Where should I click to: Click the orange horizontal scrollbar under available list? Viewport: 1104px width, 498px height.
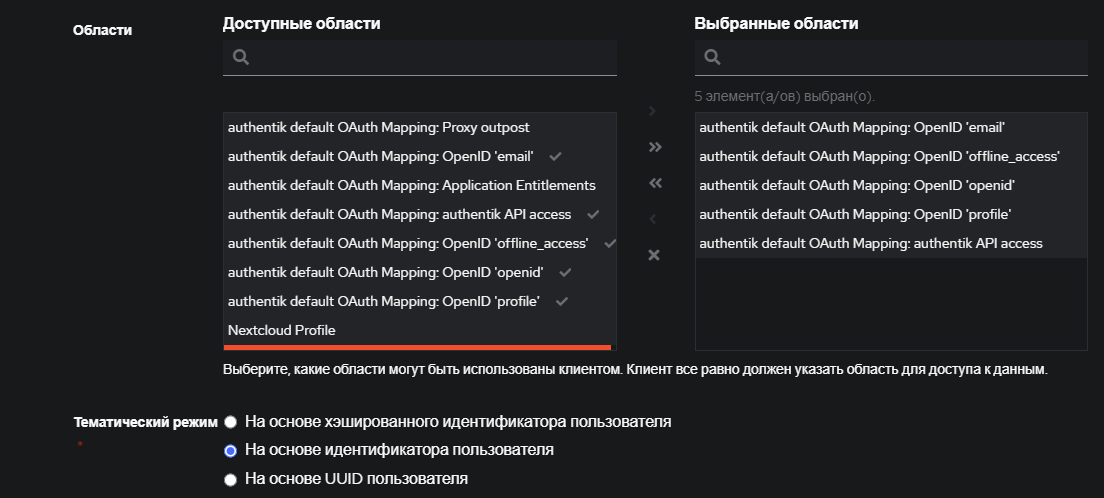click(417, 347)
